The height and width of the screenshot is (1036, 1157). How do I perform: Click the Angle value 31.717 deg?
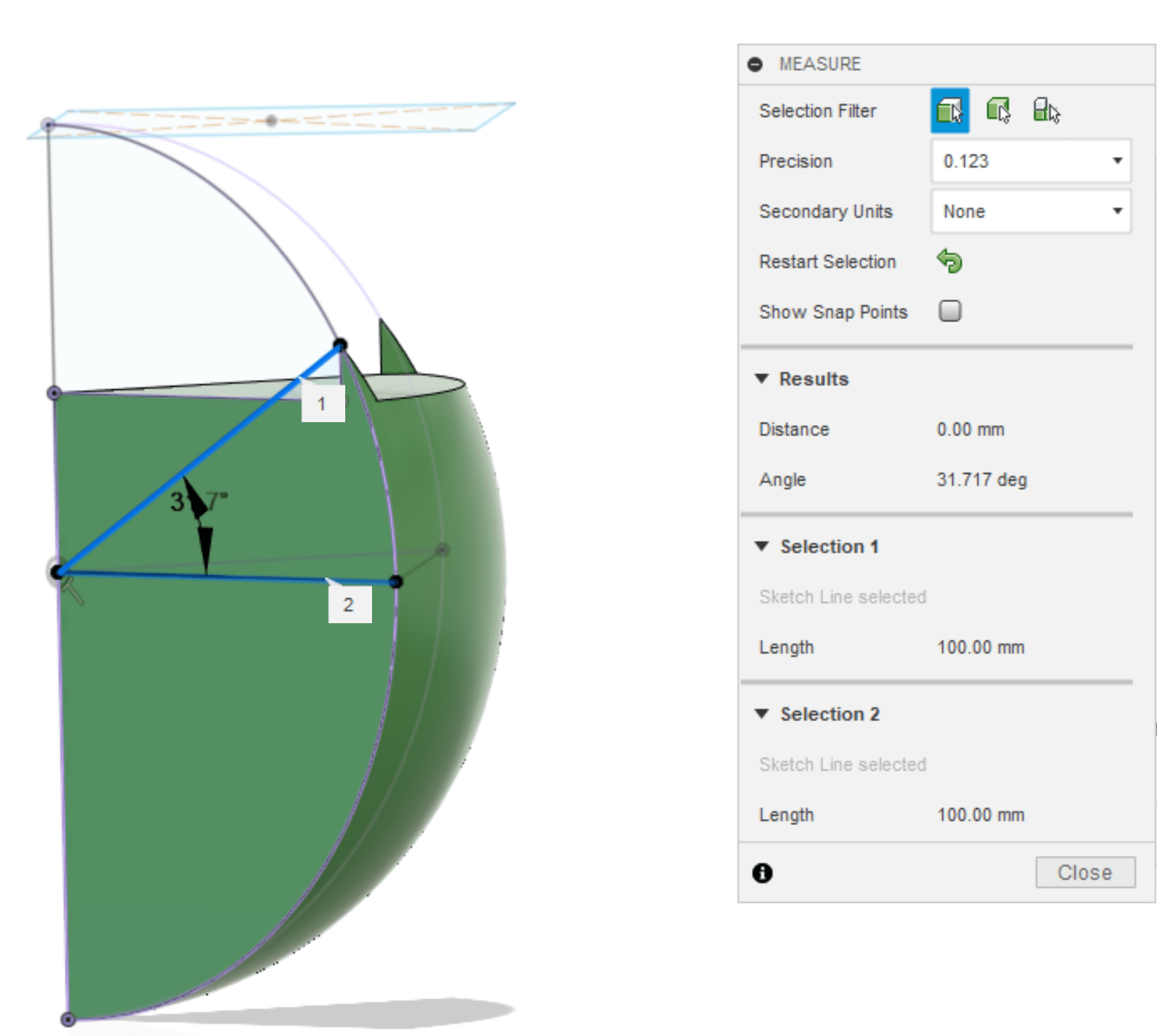pyautogui.click(x=981, y=480)
